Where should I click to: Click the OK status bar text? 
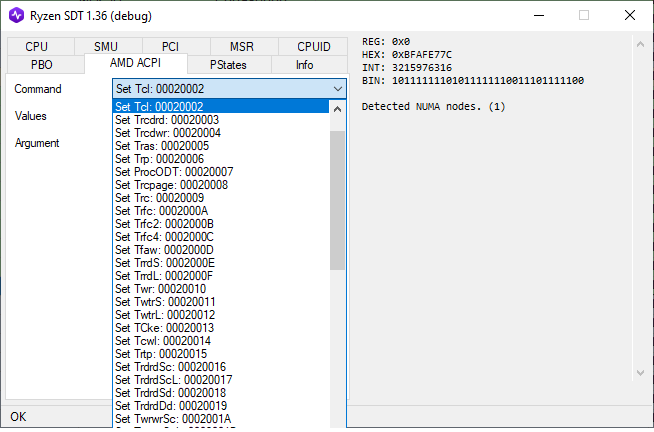[x=18, y=417]
